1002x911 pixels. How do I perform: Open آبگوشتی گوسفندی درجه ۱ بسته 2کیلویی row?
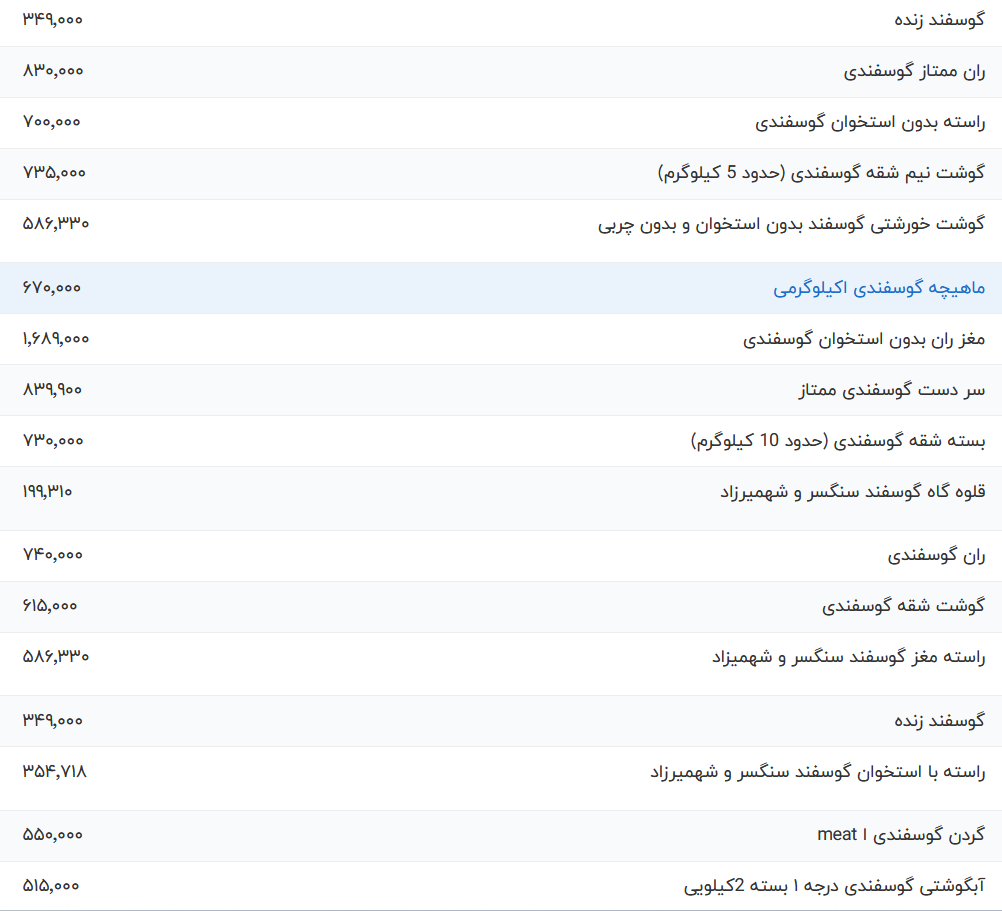(x=840, y=884)
